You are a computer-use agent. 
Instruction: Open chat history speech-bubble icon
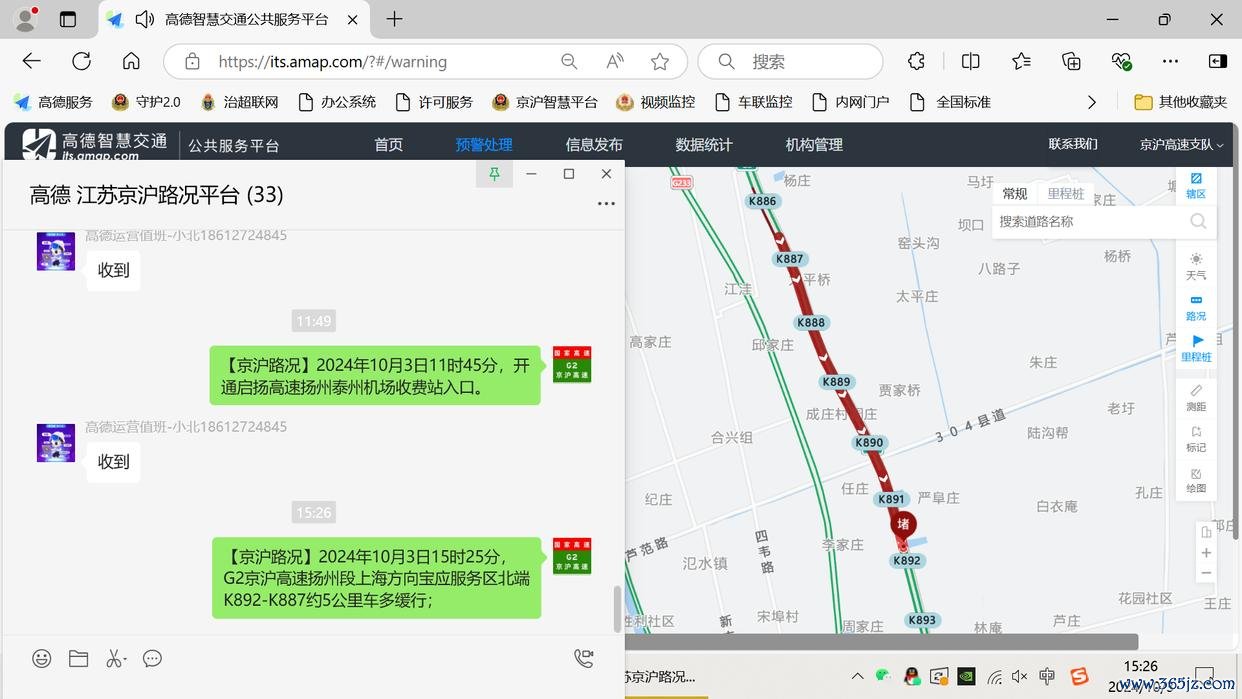152,658
